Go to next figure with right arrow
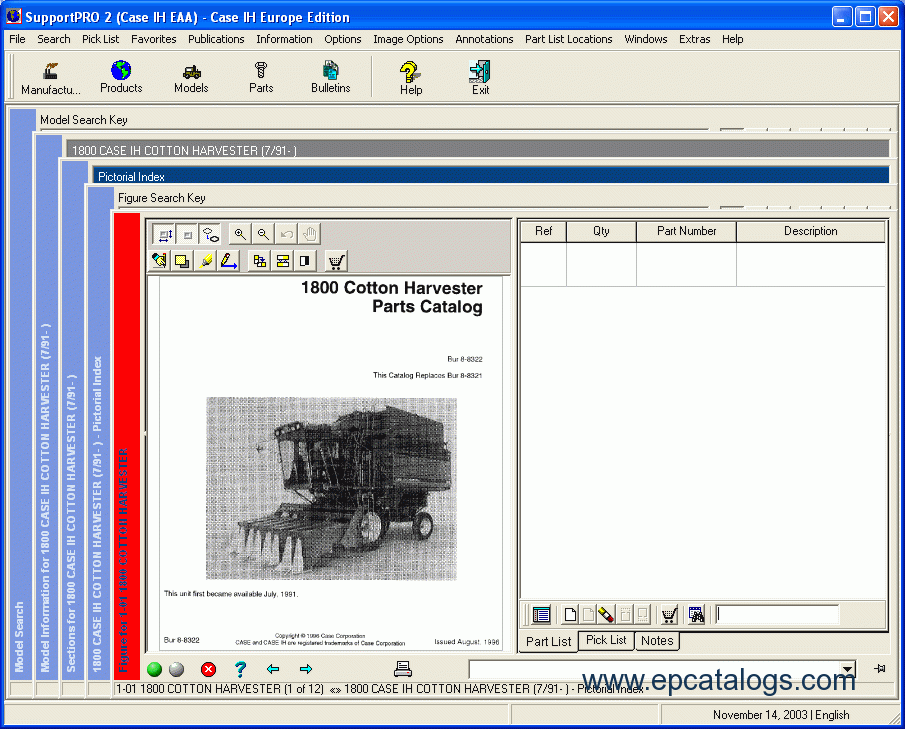 (x=306, y=669)
